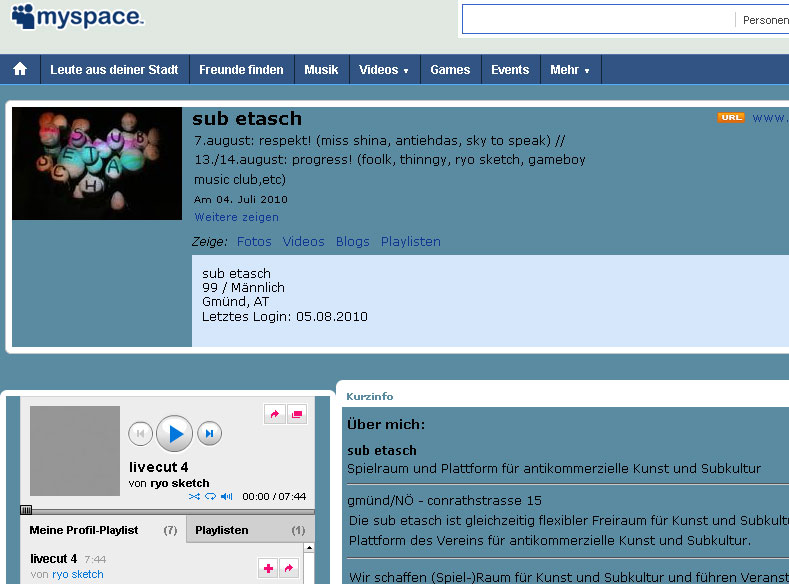Image resolution: width=789 pixels, height=584 pixels.
Task: Click the Über mich: heading
Action: [386, 425]
